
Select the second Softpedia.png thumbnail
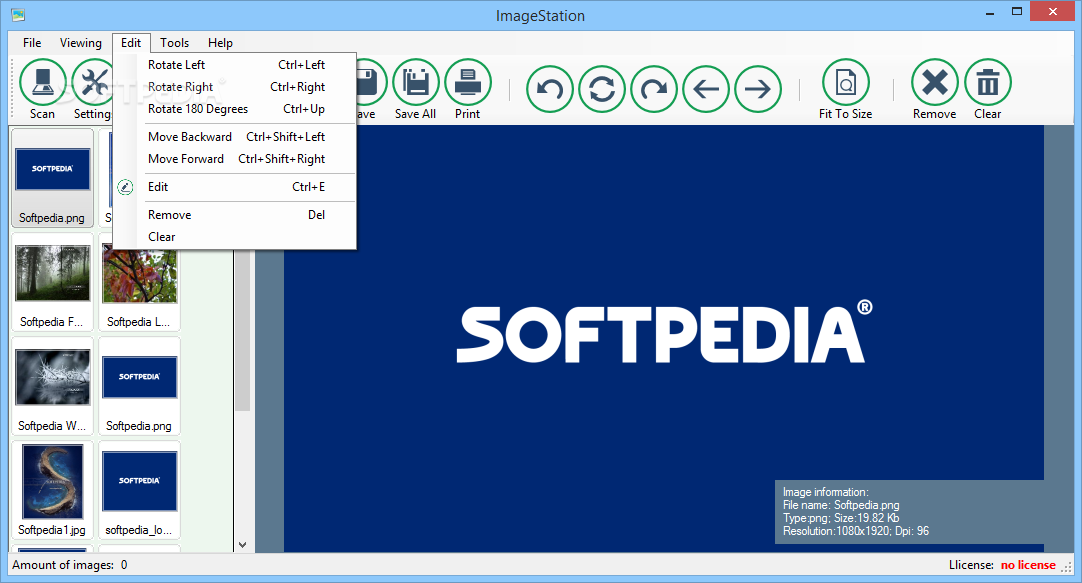coord(139,386)
